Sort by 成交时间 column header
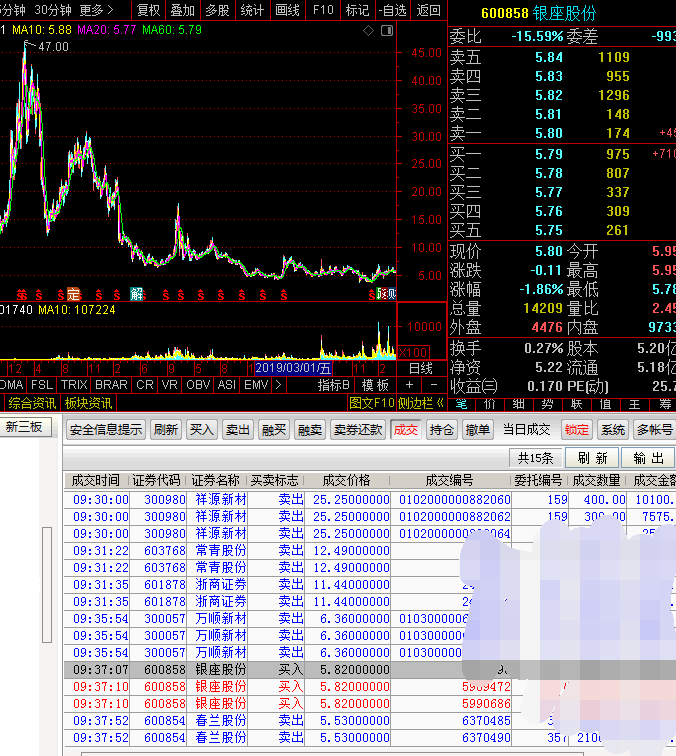 pos(95,480)
